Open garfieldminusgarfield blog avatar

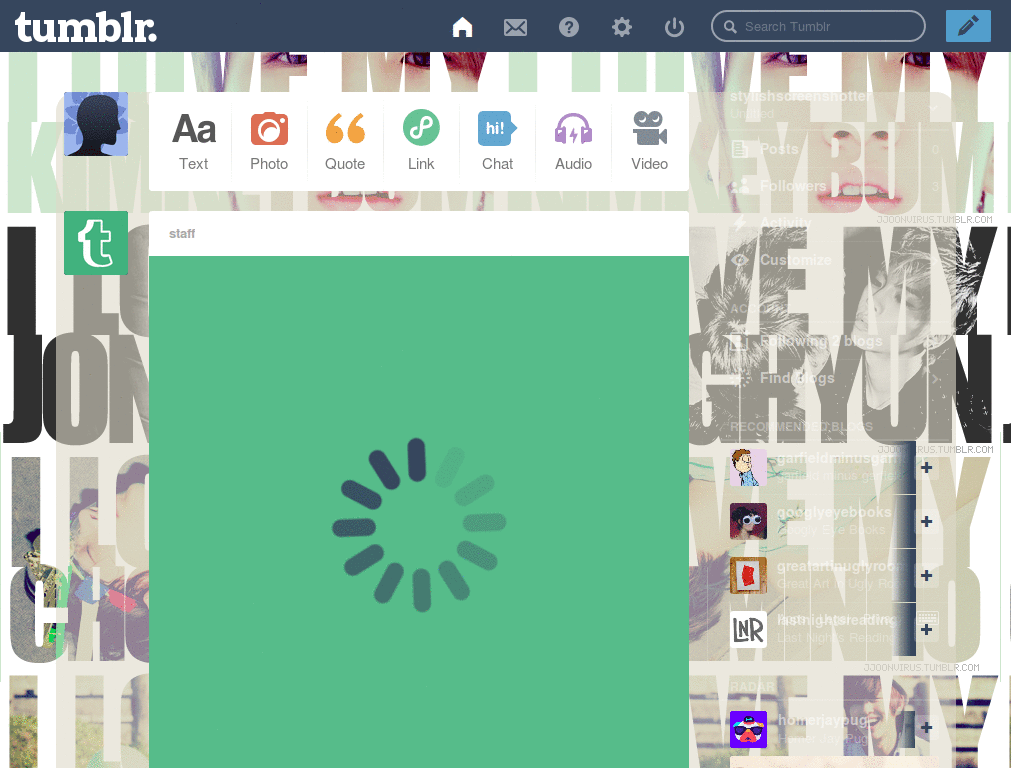[748, 468]
